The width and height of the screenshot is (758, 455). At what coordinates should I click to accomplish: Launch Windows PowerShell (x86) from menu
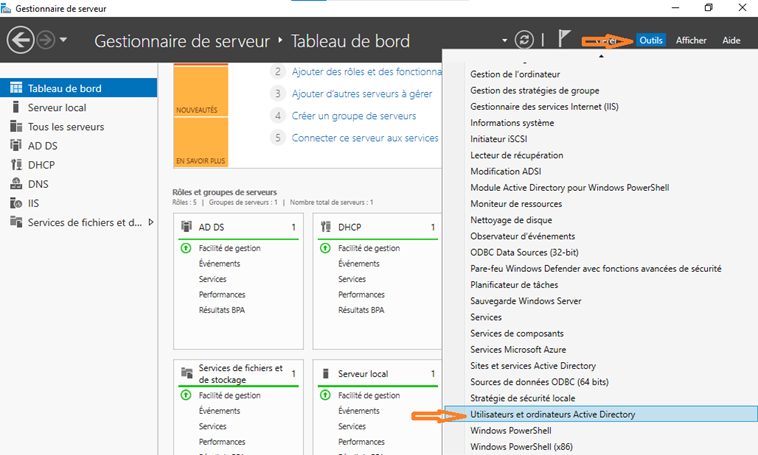click(521, 447)
